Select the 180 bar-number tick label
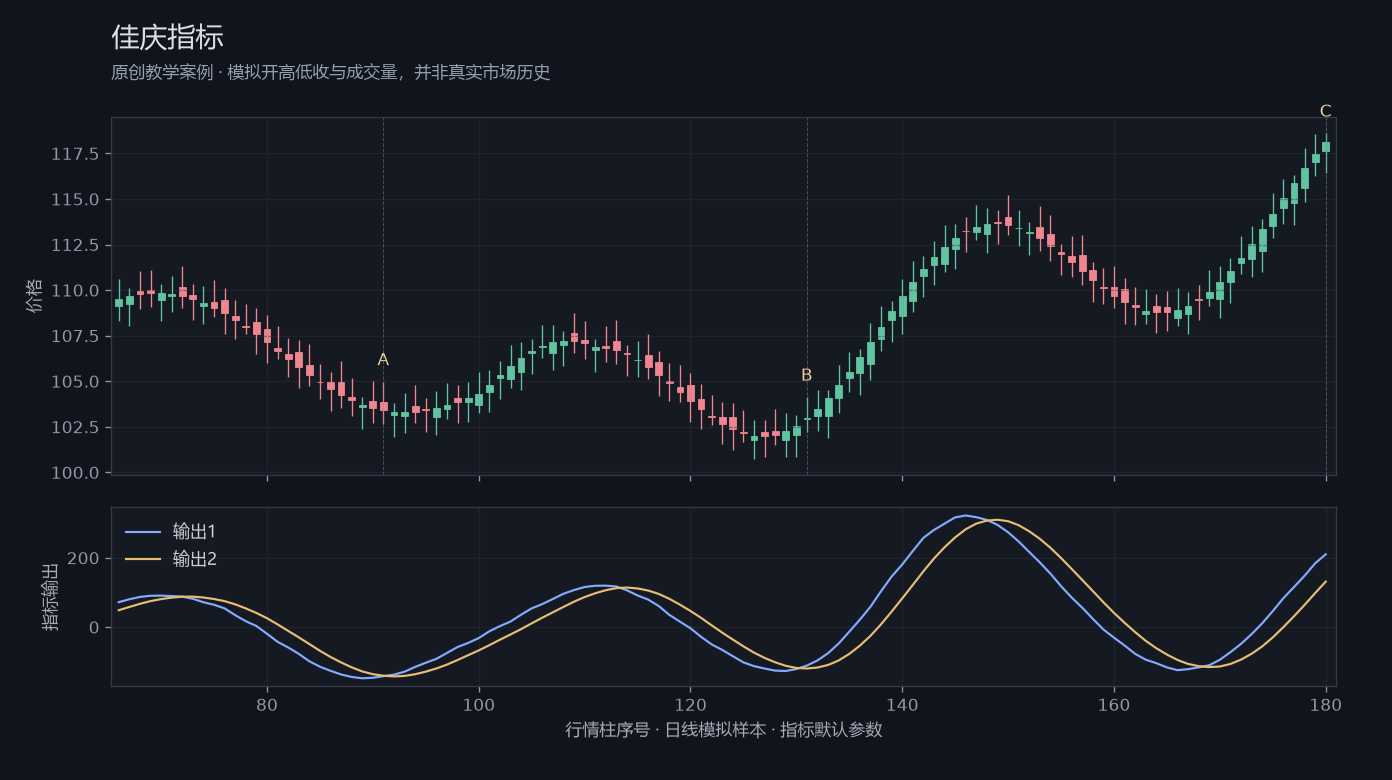Viewport: 1392px width, 780px height. [1326, 704]
